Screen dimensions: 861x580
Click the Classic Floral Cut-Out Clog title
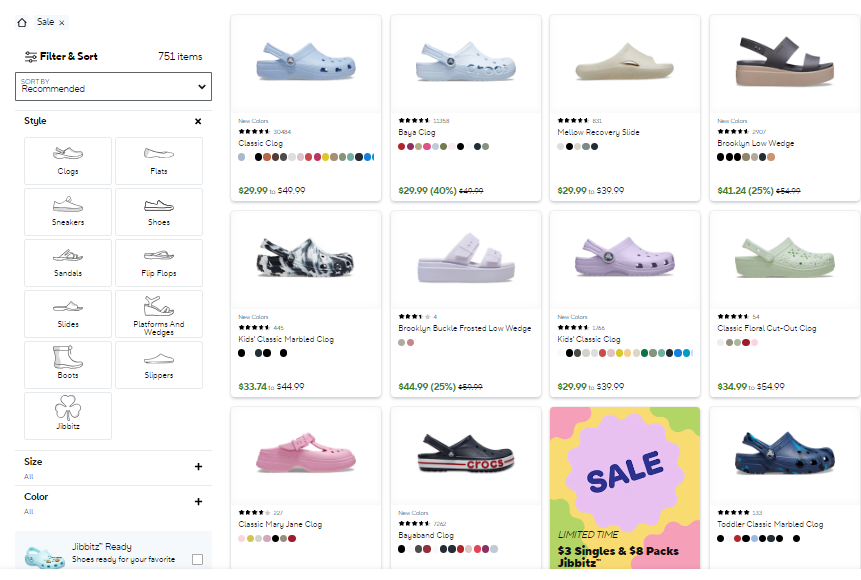767,328
